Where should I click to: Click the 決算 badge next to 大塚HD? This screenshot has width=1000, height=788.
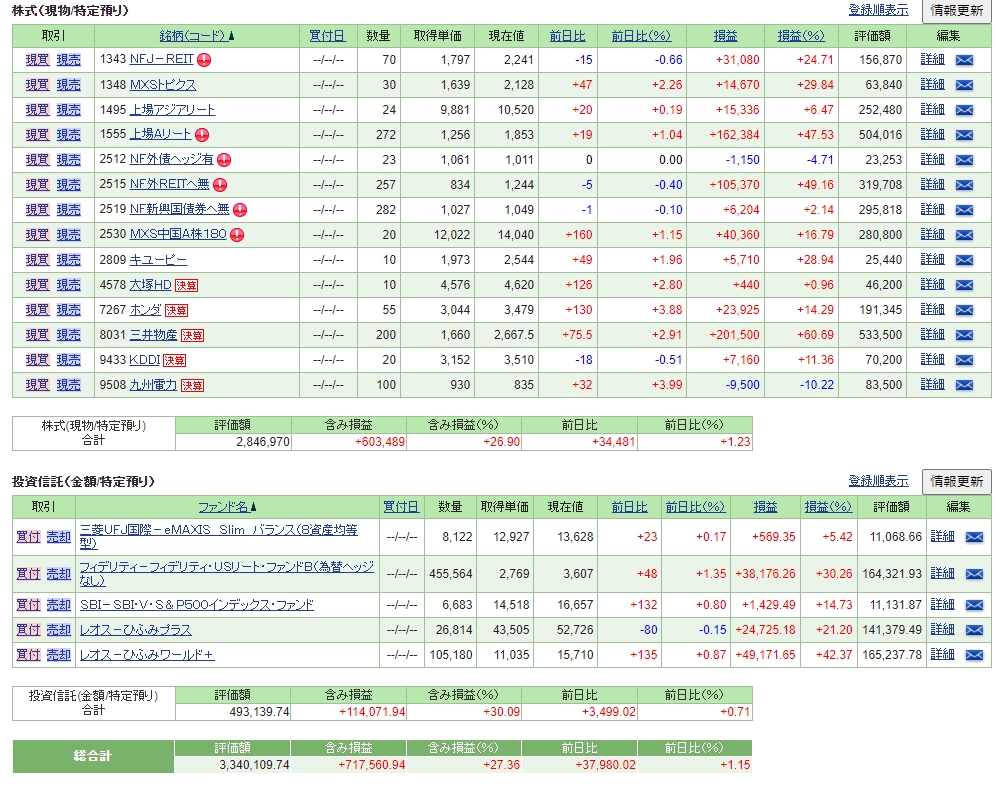[187, 285]
